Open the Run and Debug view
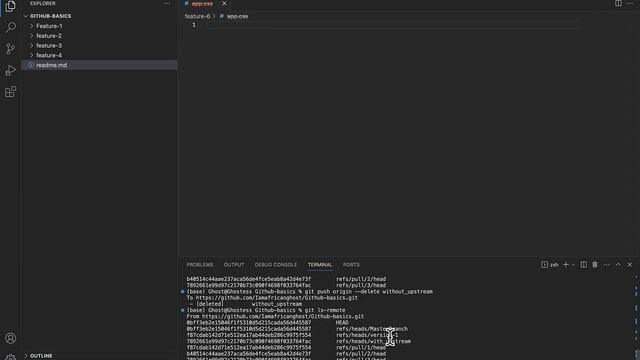The width and height of the screenshot is (640, 360). coord(11,70)
